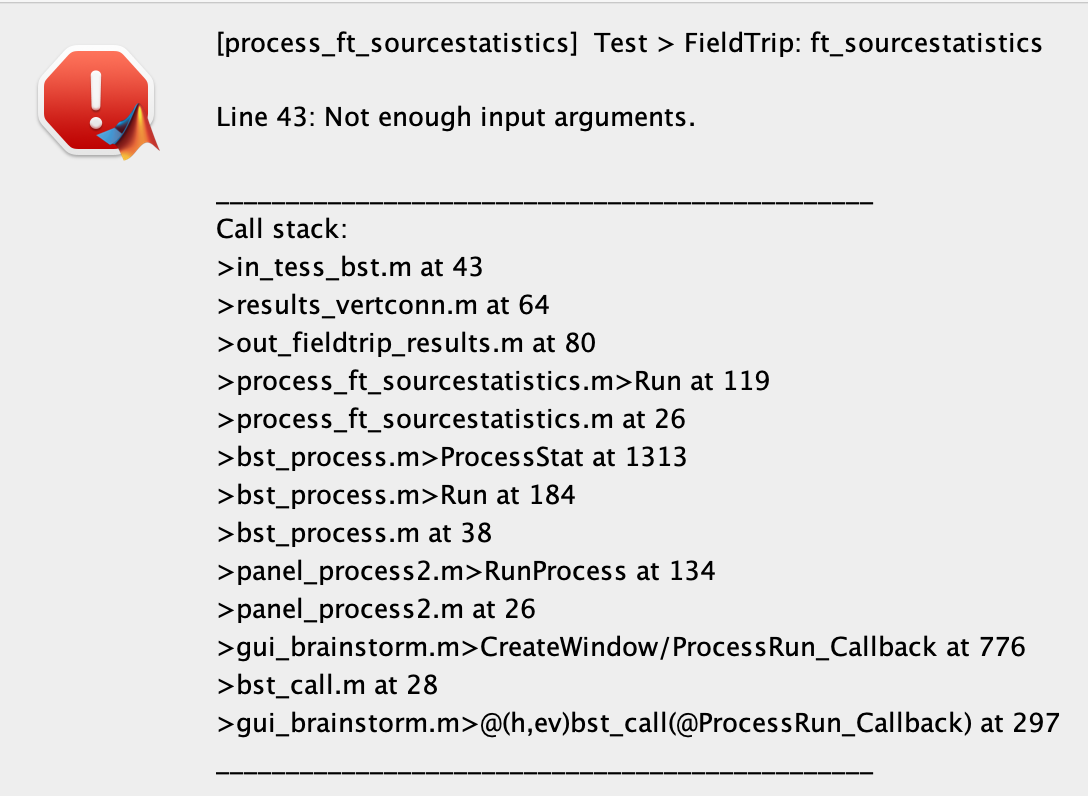Select the panel_process2.m at 26 line

(376, 609)
